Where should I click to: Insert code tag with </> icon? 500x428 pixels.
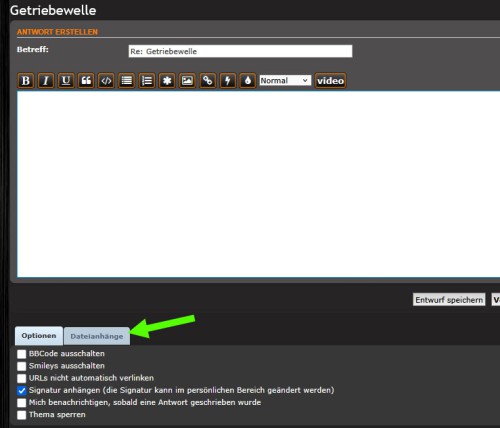(106, 81)
